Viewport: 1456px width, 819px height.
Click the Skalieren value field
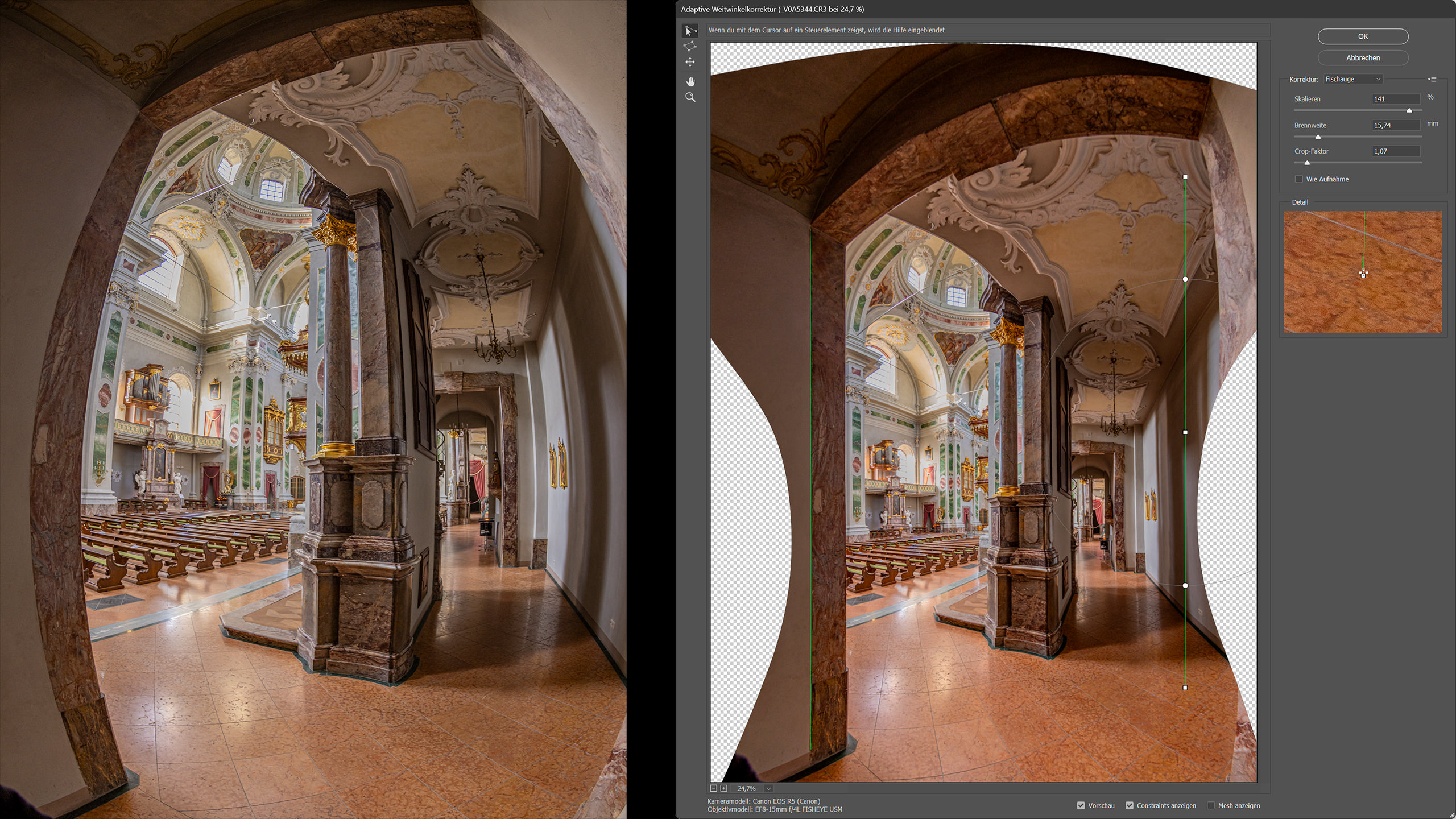pos(1395,99)
